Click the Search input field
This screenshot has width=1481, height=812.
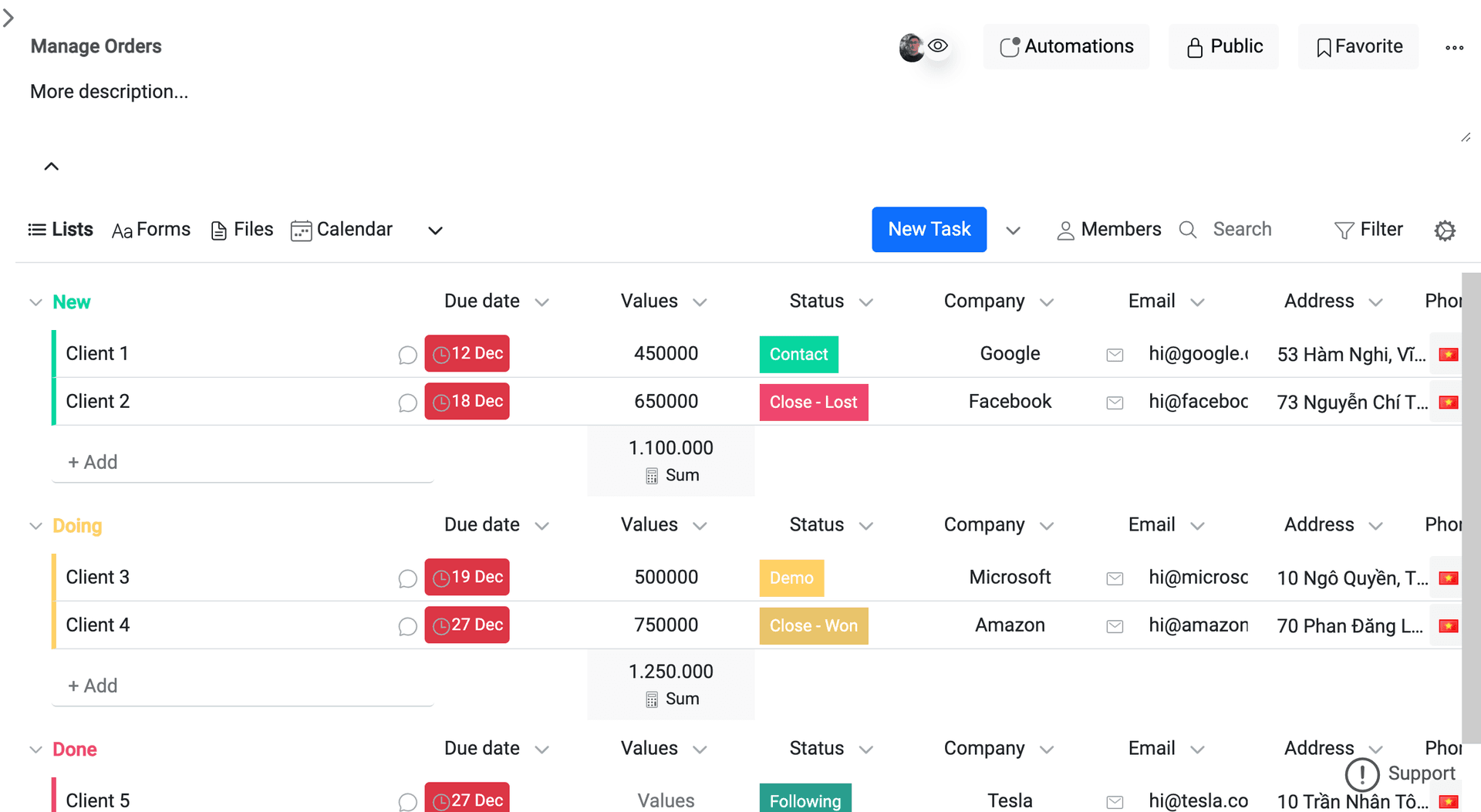tap(1242, 230)
